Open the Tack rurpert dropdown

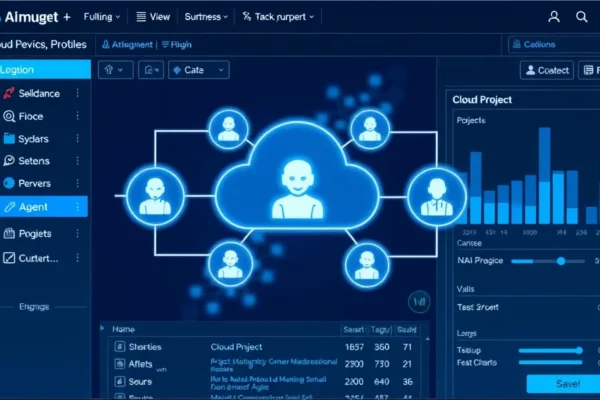279,17
